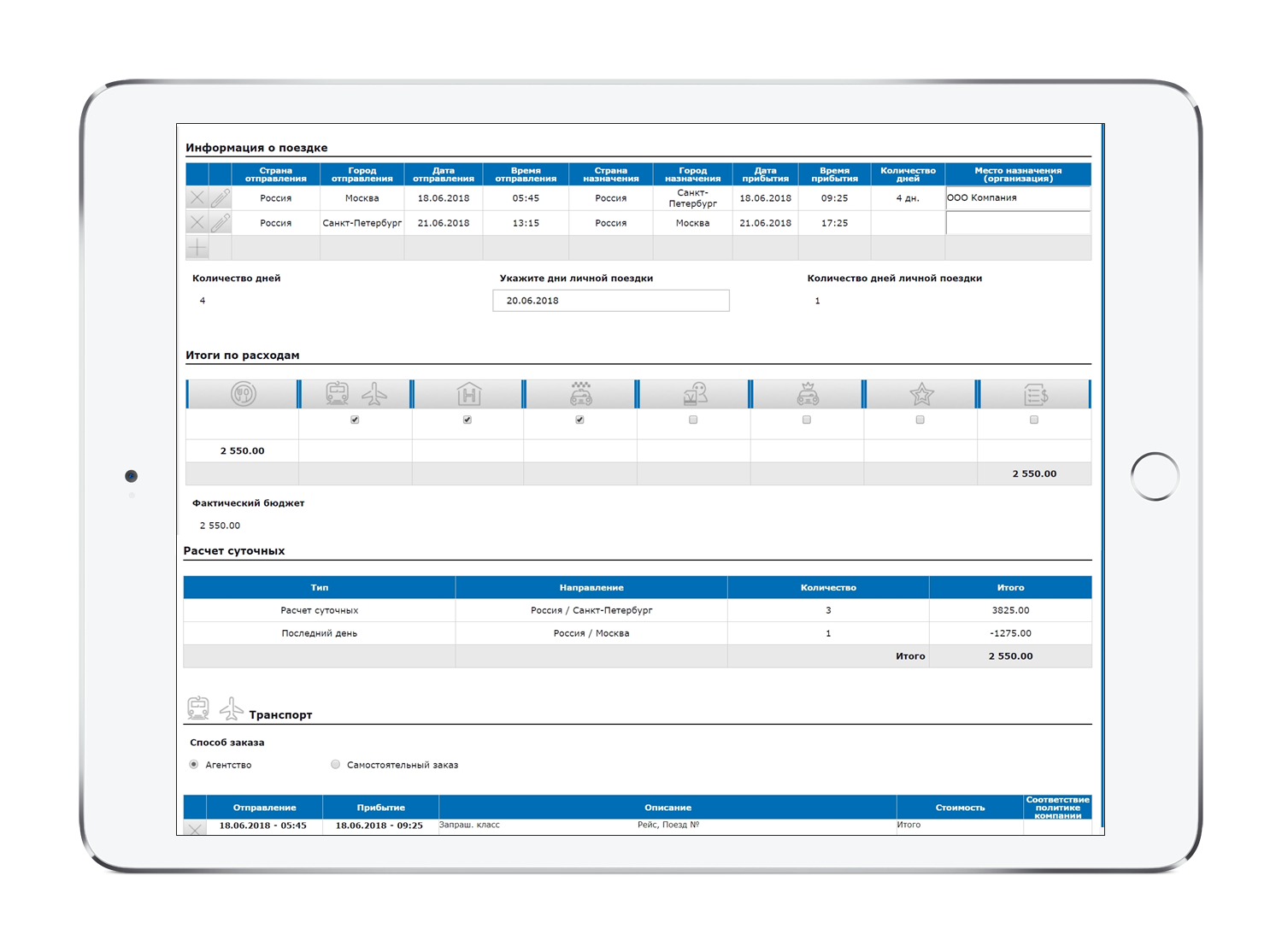1282x952 pixels.
Task: Remove the transport row departing 18.06.2018
Action: pos(195,828)
